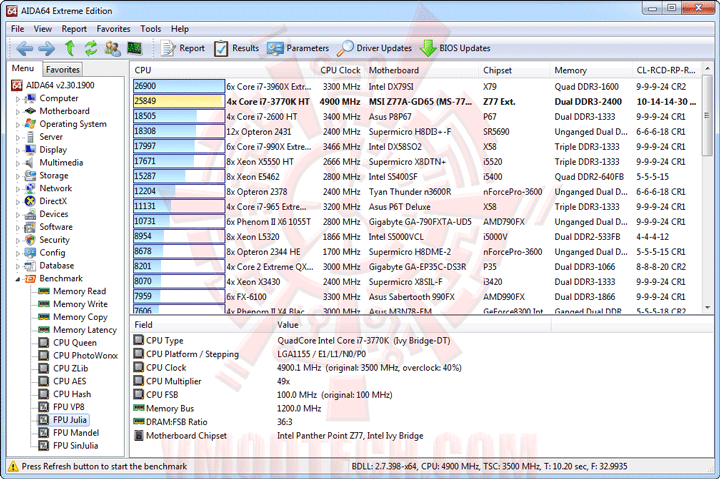This screenshot has width=720, height=479.
Task: Click the monitor diagnostics toolbar icon
Action: (134, 48)
